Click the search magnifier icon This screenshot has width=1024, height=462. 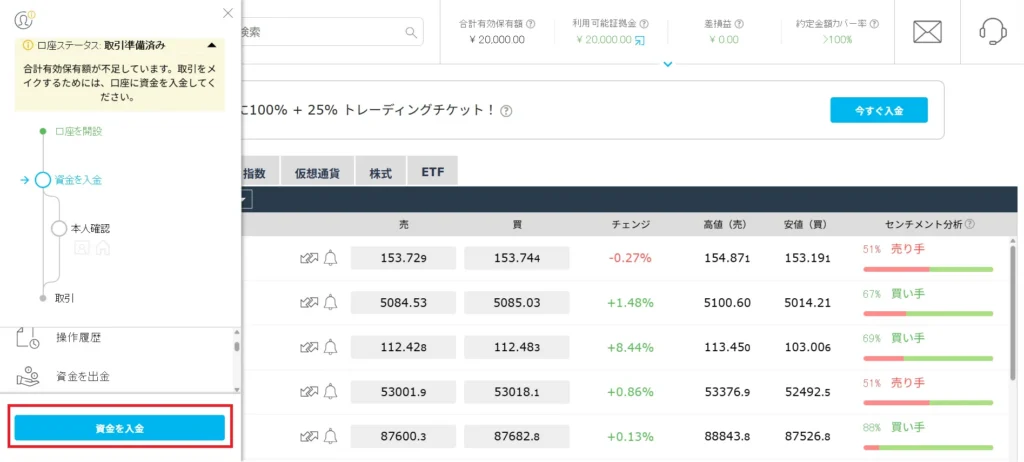pos(411,32)
